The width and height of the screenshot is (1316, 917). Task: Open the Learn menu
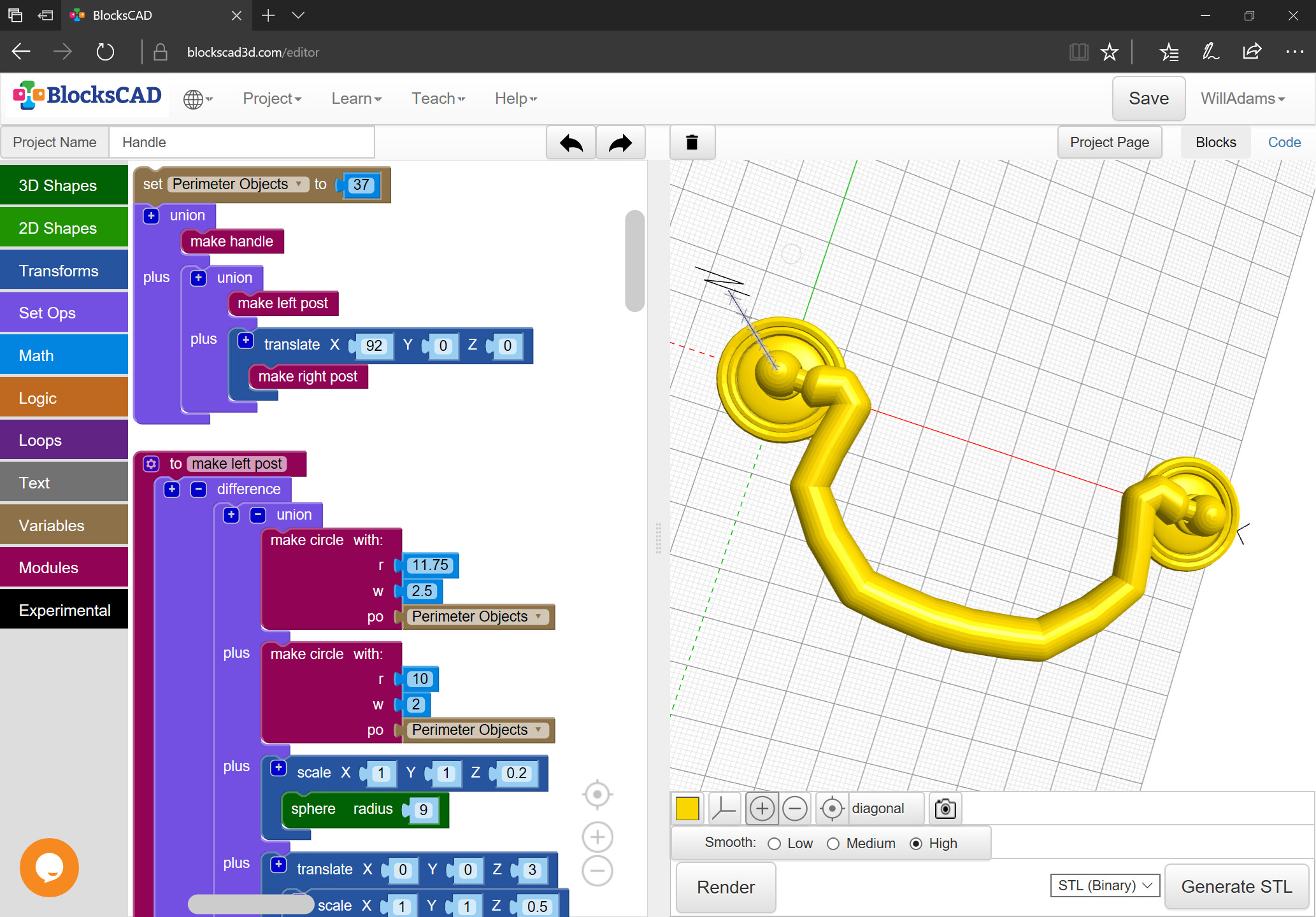[356, 99]
